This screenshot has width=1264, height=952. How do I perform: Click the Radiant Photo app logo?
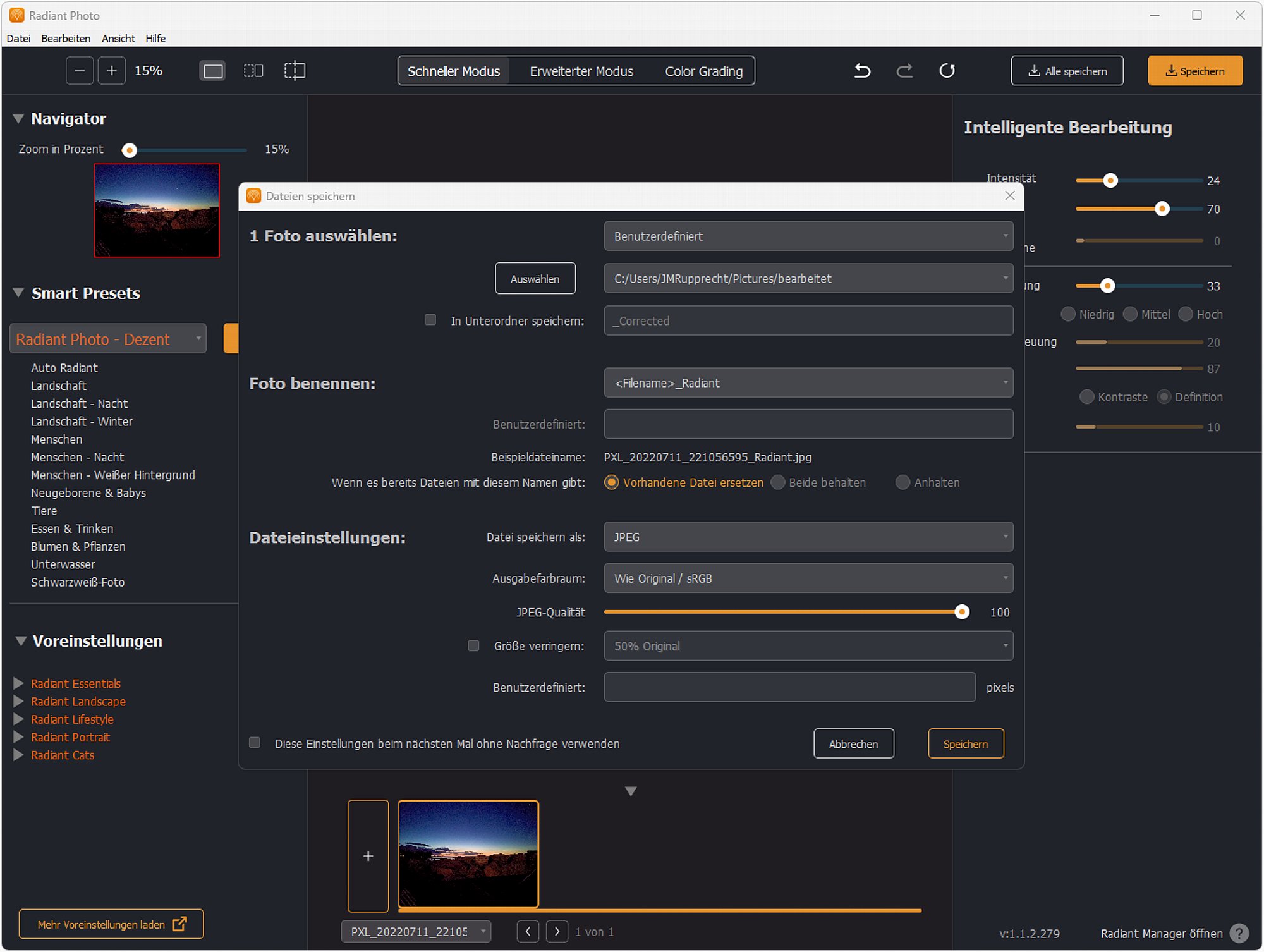tap(17, 15)
